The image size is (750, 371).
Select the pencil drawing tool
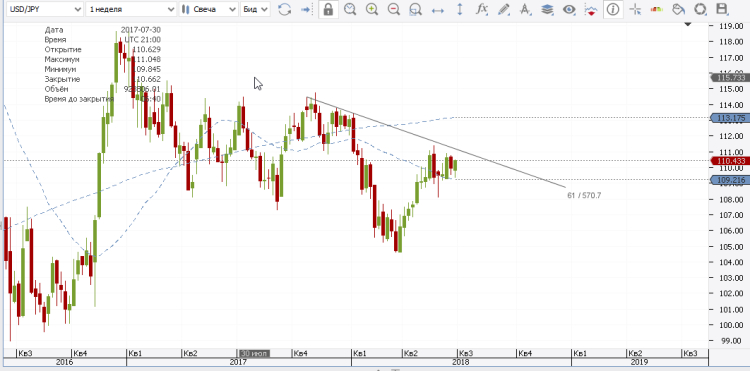click(503, 9)
